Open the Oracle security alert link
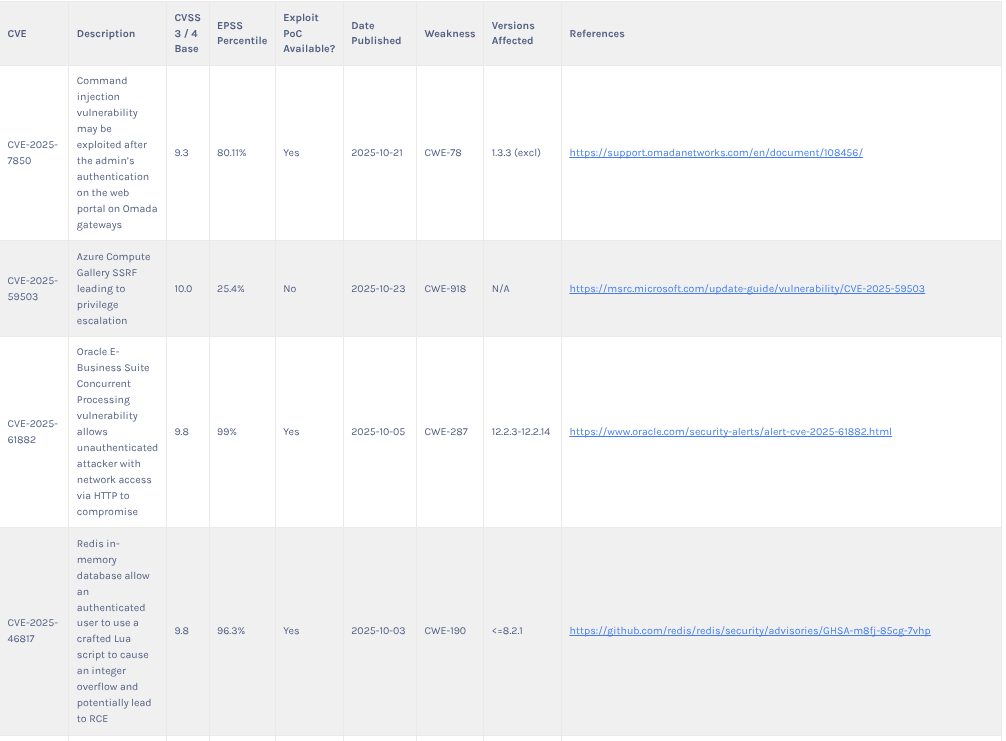Screen dimensions: 1006x741 pos(730,432)
